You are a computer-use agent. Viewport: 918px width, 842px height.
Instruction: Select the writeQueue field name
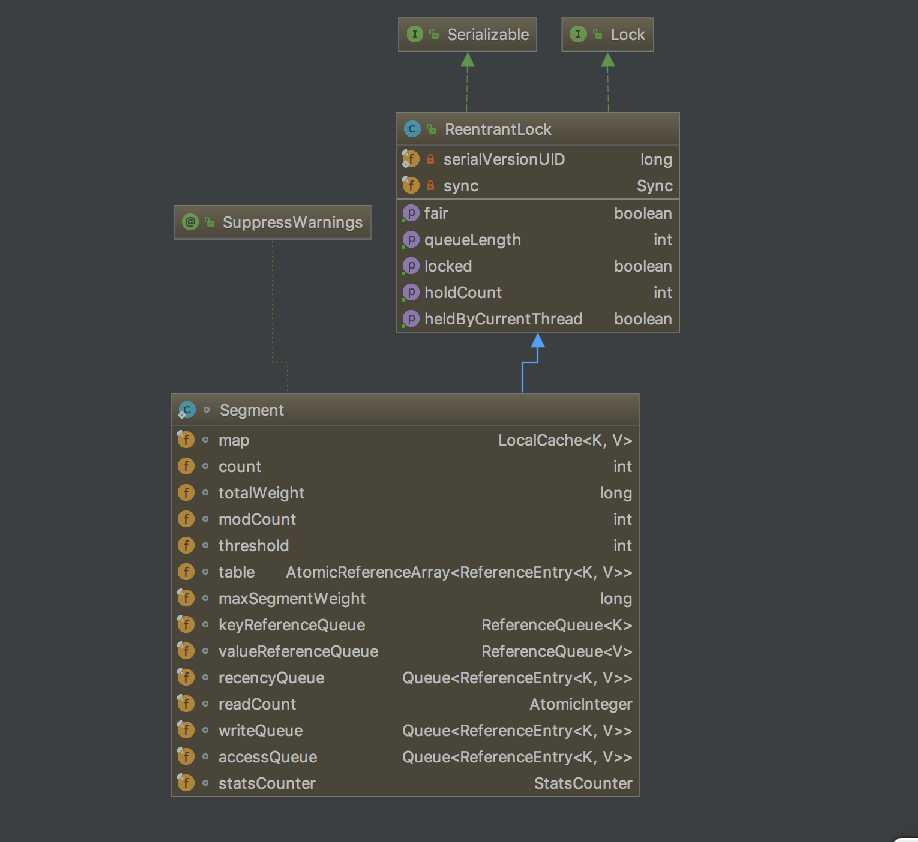coord(261,730)
